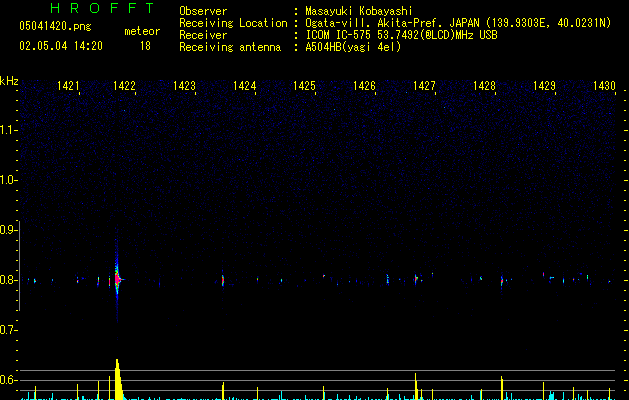Click the date 02.05.04 14:20

pos(61,46)
